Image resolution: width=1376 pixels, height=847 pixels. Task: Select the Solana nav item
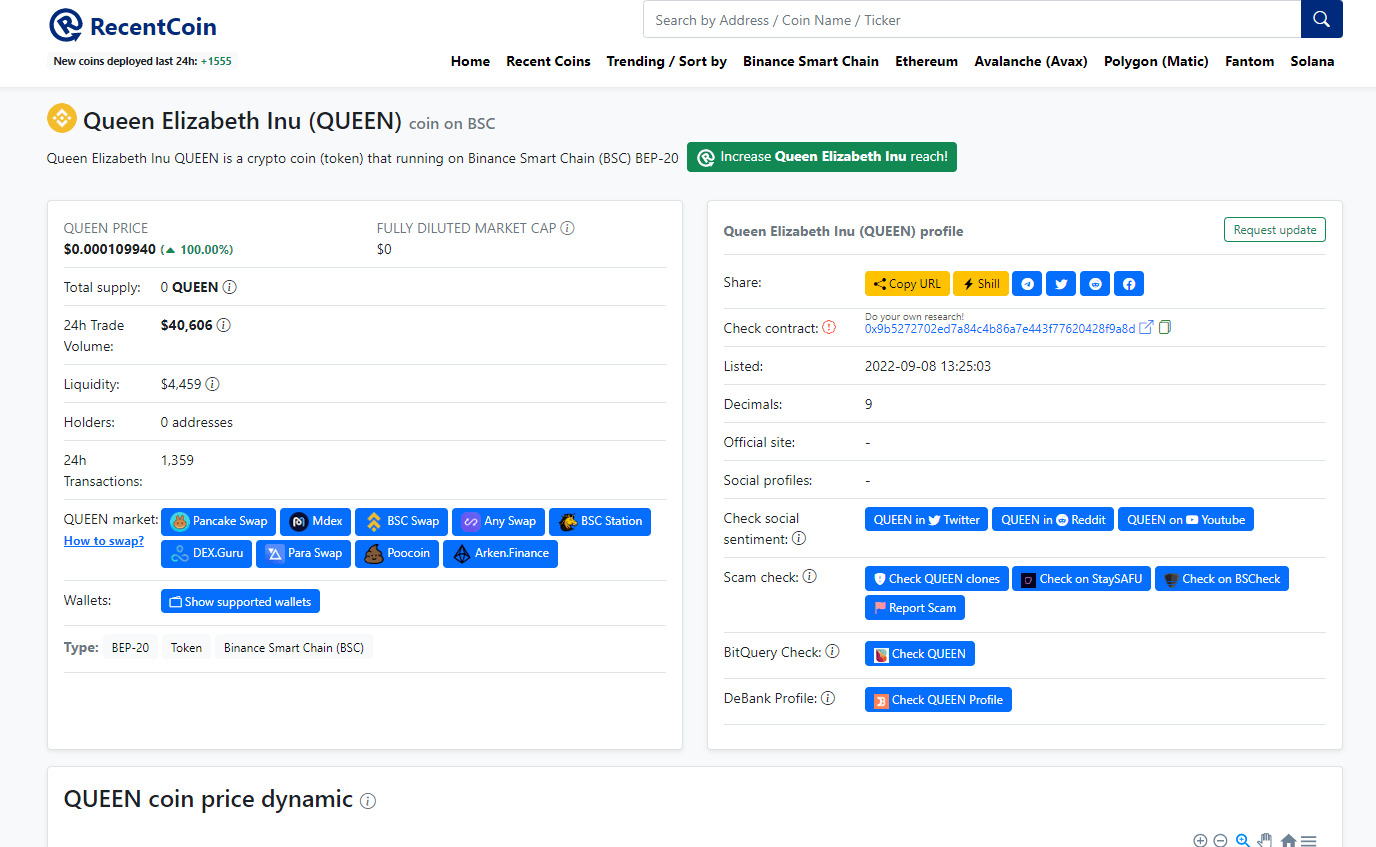pyautogui.click(x=1312, y=61)
